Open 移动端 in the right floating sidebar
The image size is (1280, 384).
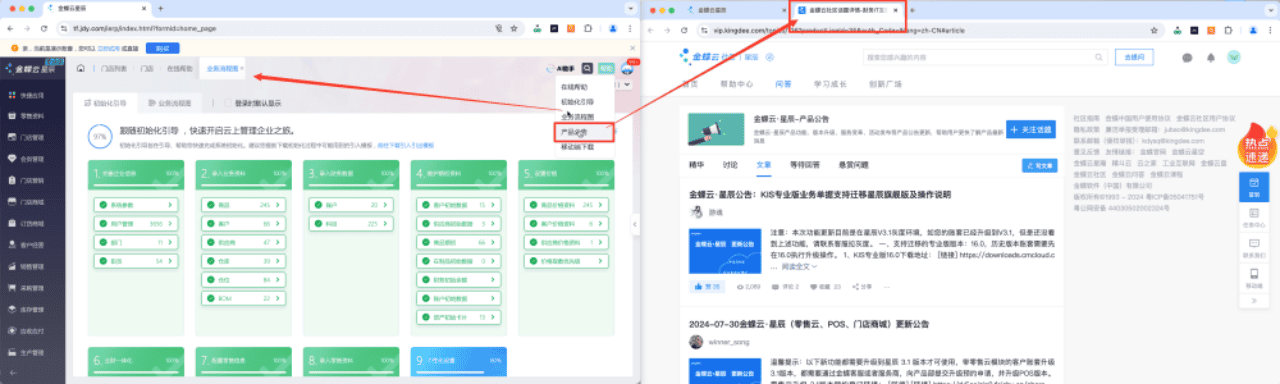point(1254,277)
